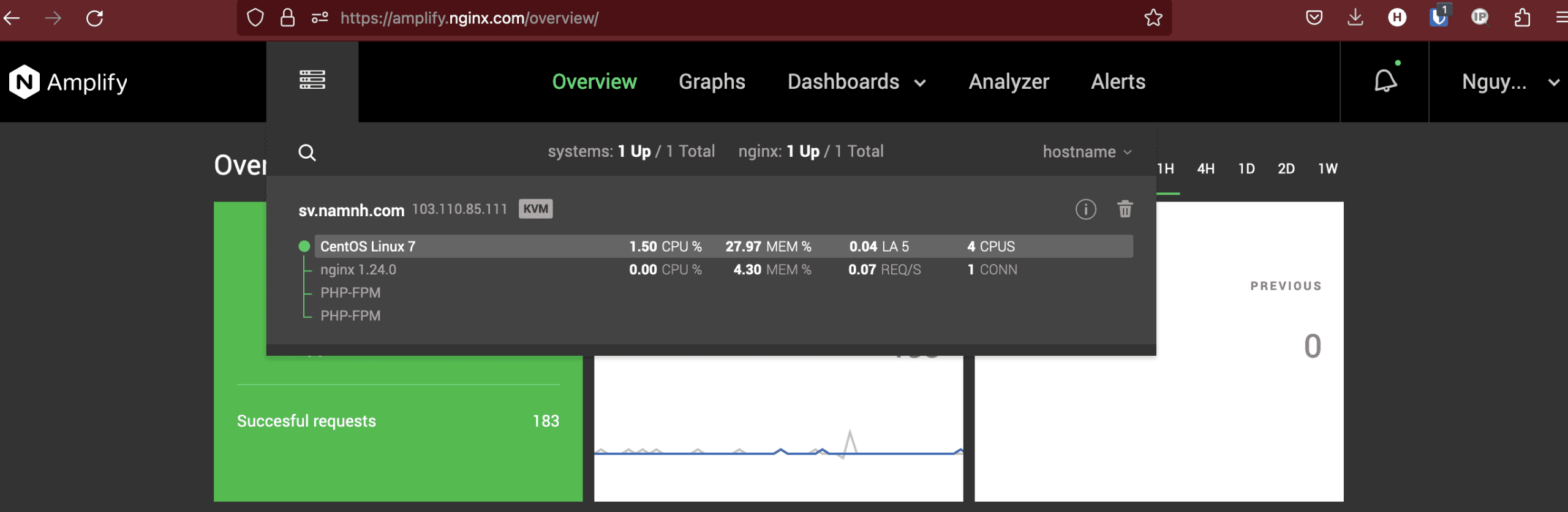Delete sv.namnh.com with the trash icon
Viewport: 1568px width, 512px height.
point(1125,209)
